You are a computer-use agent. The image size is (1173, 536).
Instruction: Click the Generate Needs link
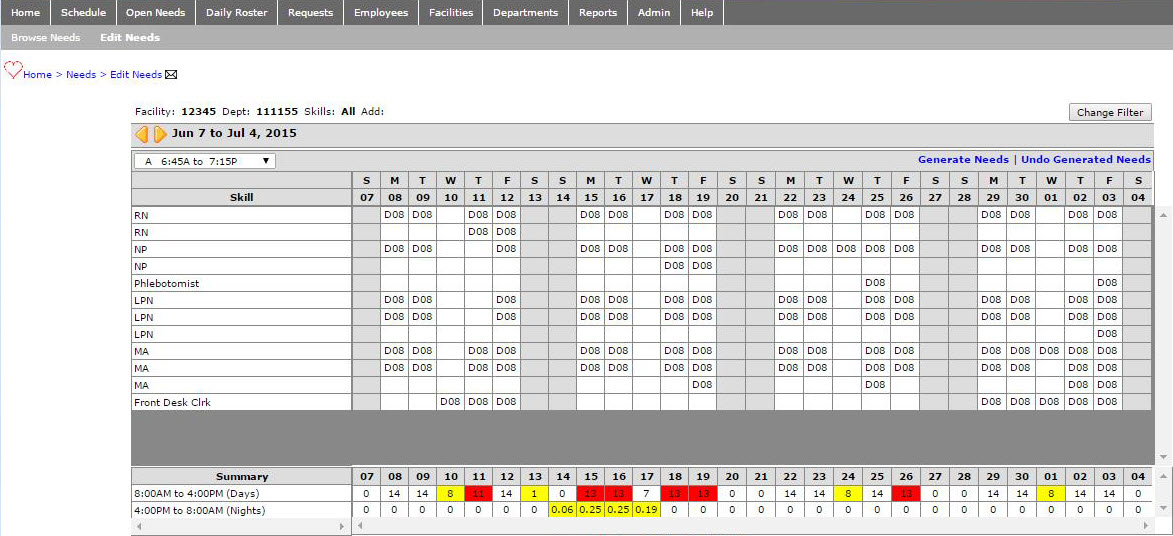click(963, 160)
